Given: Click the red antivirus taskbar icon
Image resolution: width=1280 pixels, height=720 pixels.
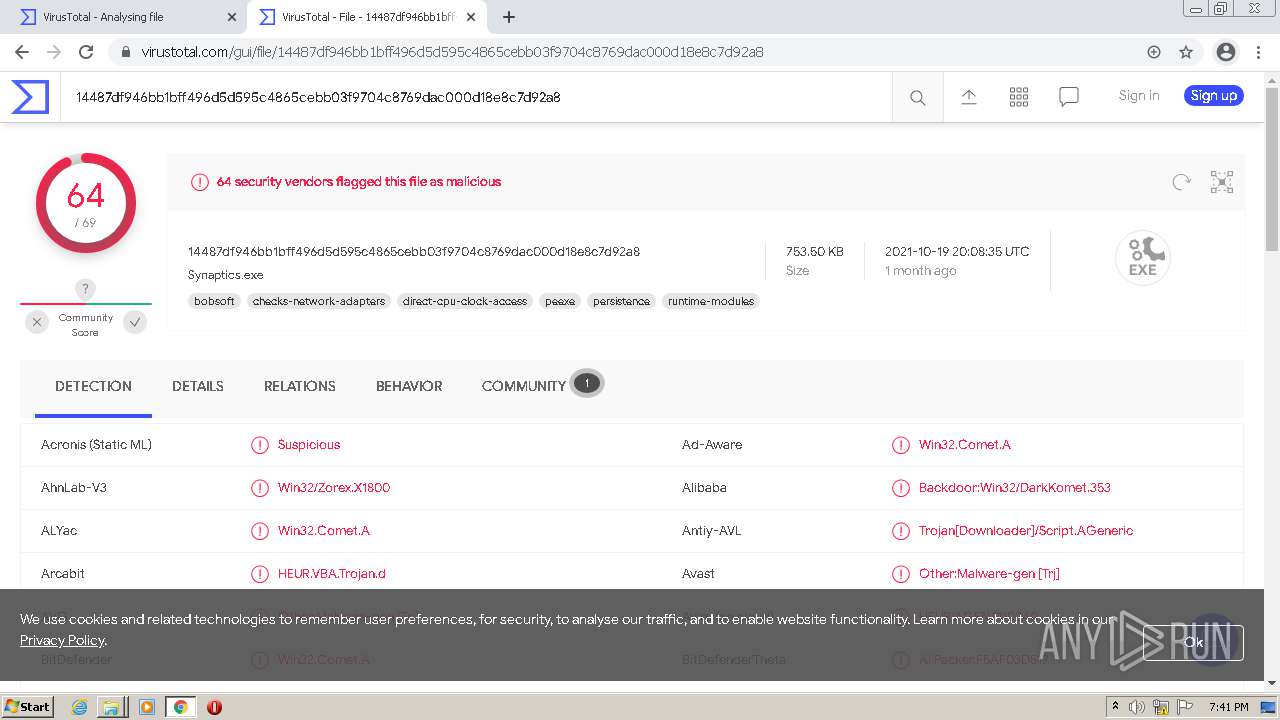Looking at the screenshot, I should point(214,707).
